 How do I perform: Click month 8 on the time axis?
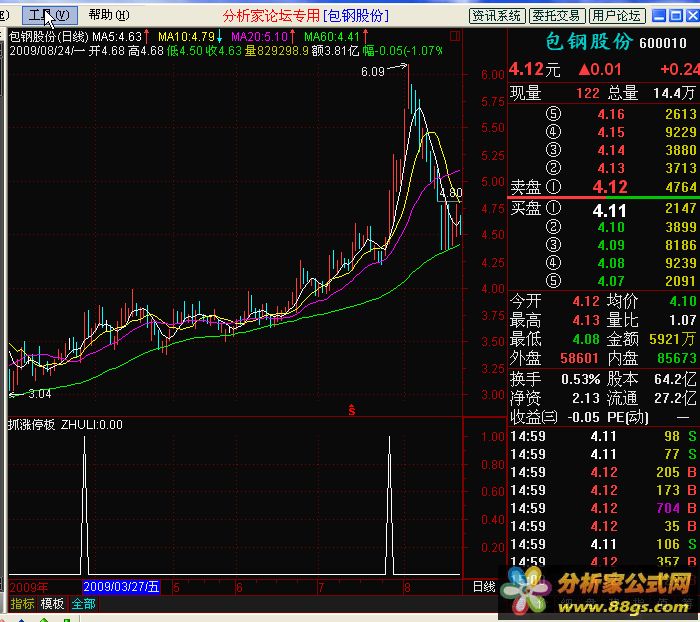click(406, 587)
